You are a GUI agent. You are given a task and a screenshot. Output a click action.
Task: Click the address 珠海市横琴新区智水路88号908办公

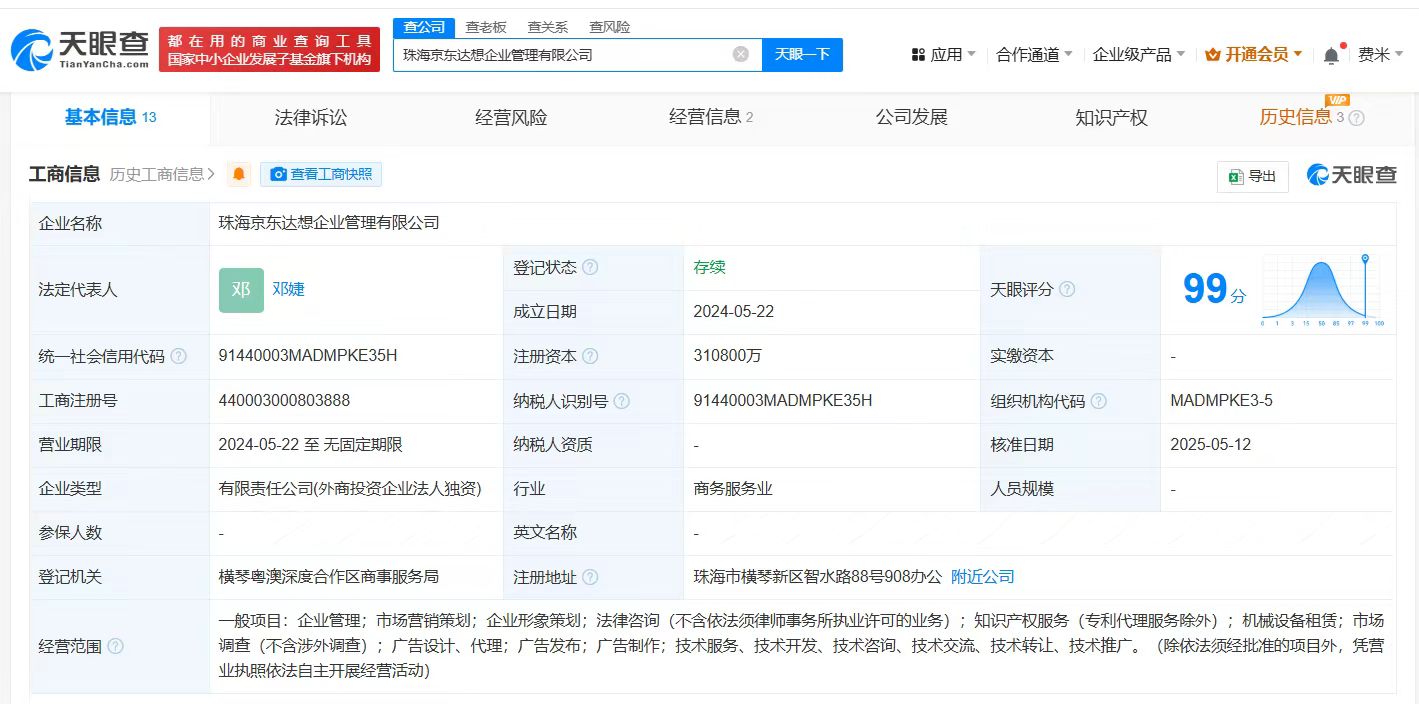click(818, 577)
